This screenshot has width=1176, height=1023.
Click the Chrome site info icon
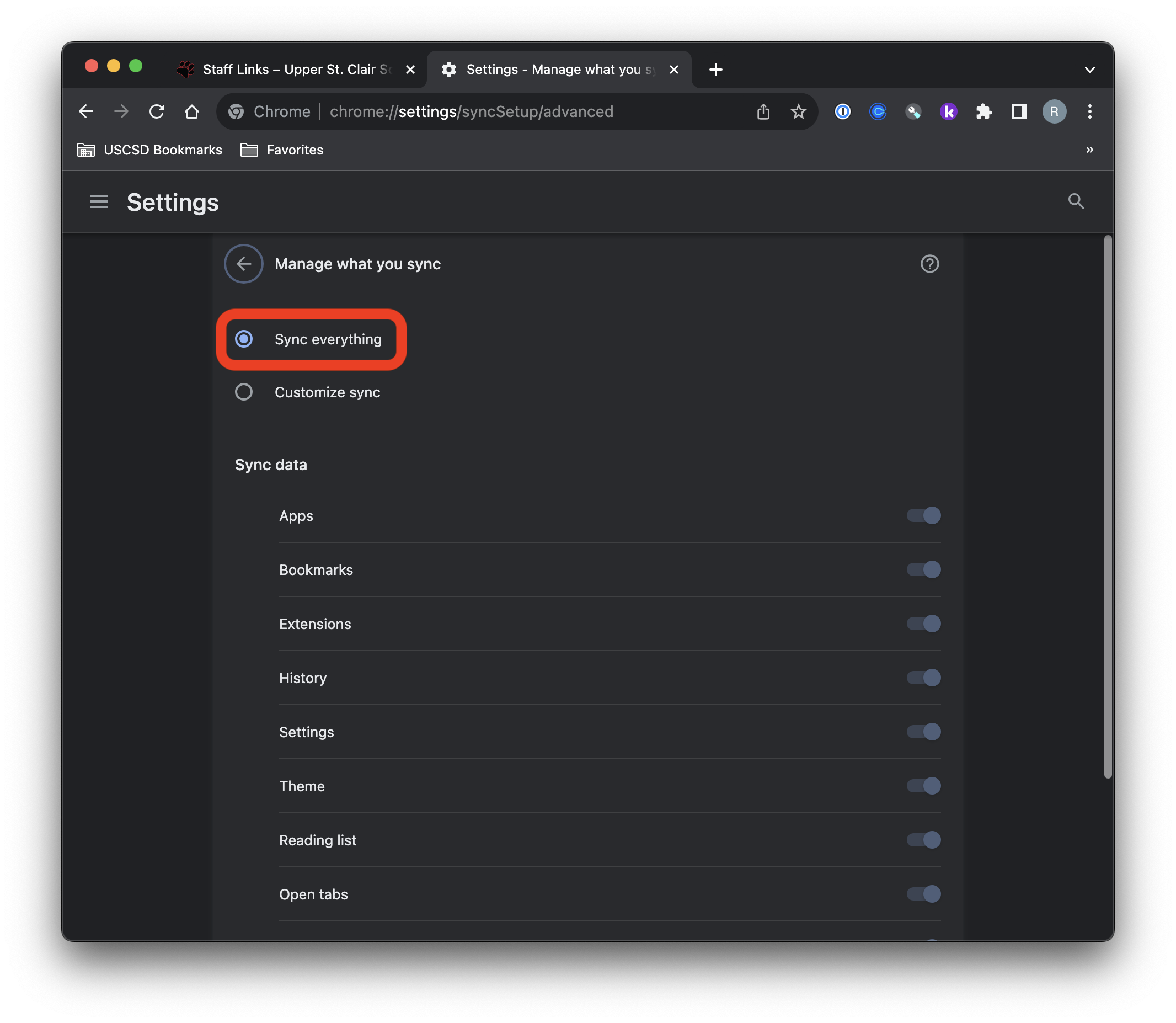click(x=236, y=111)
